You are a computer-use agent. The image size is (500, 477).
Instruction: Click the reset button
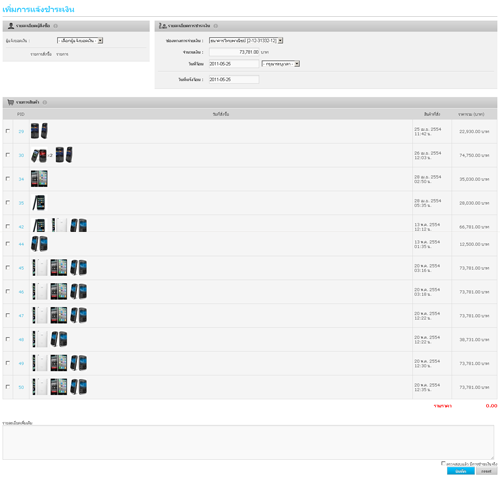(486, 471)
